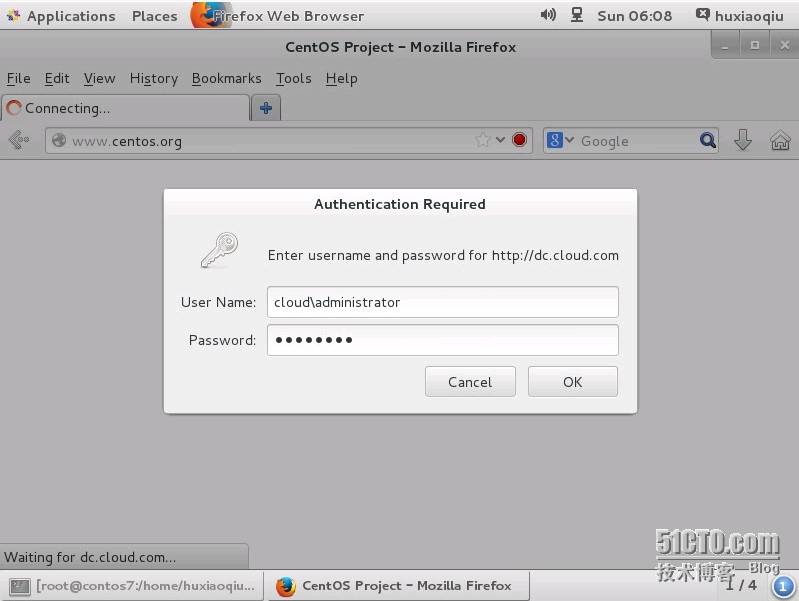
Task: Switch to root@contos7 terminal in taskbar
Action: click(x=132, y=586)
